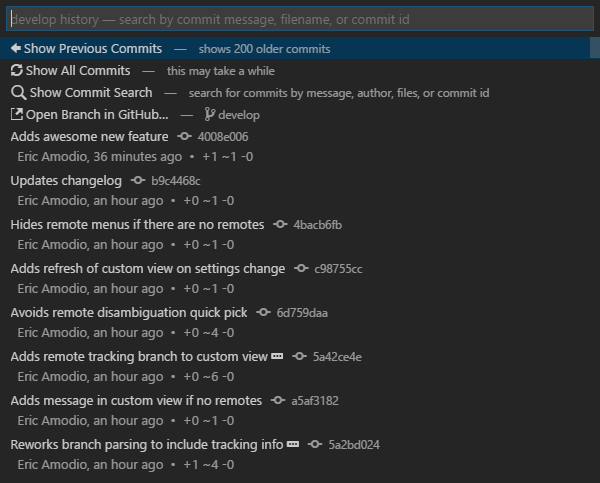Click the magnifier icon beside Show Commit Search

click(17, 93)
